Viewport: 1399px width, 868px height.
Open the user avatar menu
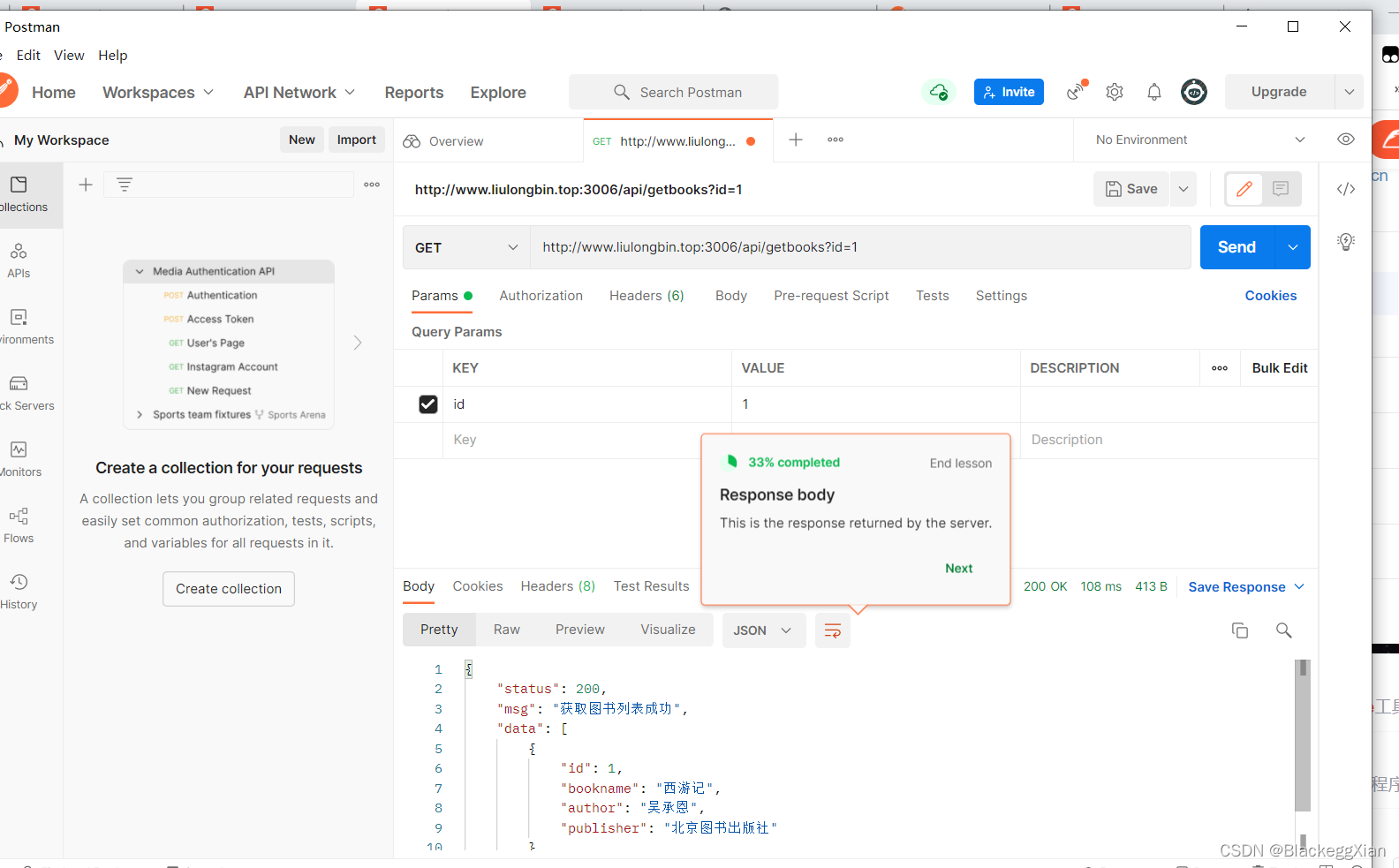[x=1194, y=92]
